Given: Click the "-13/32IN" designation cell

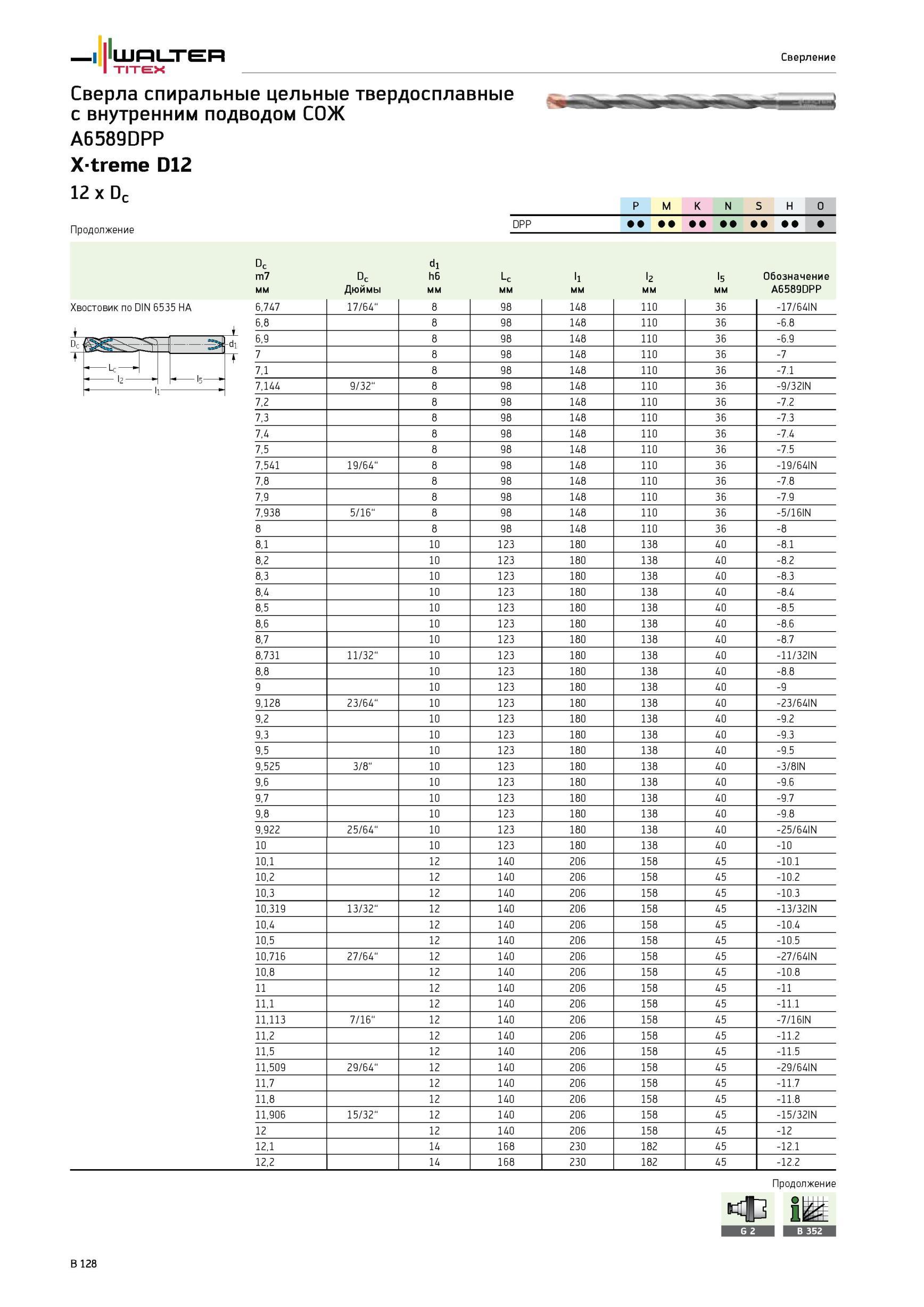Looking at the screenshot, I should pos(796,909).
